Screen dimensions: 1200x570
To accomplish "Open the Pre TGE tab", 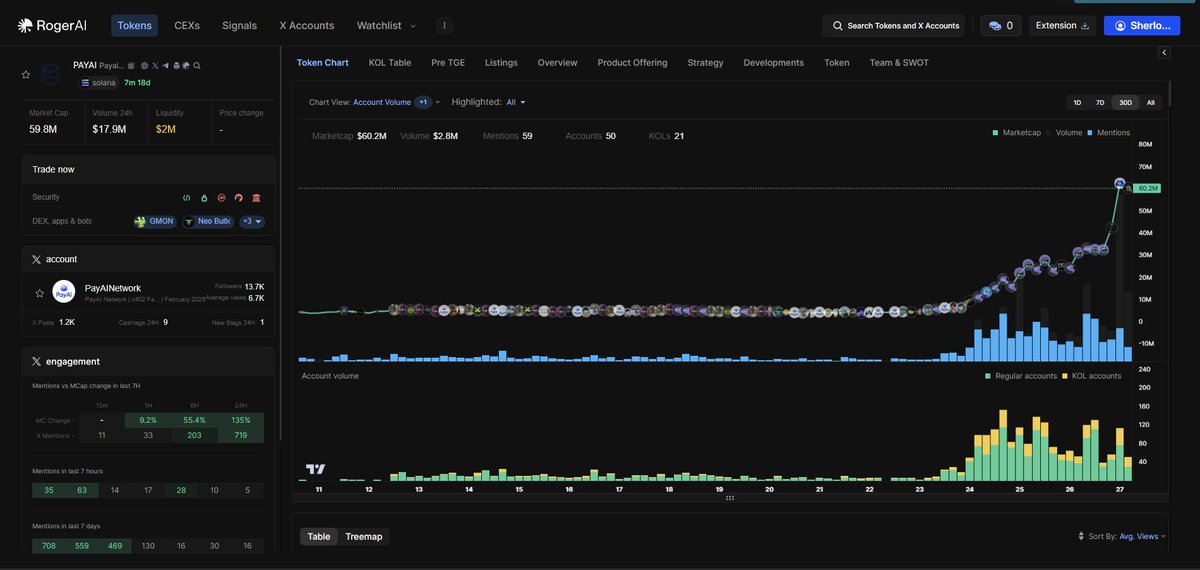I will (448, 62).
